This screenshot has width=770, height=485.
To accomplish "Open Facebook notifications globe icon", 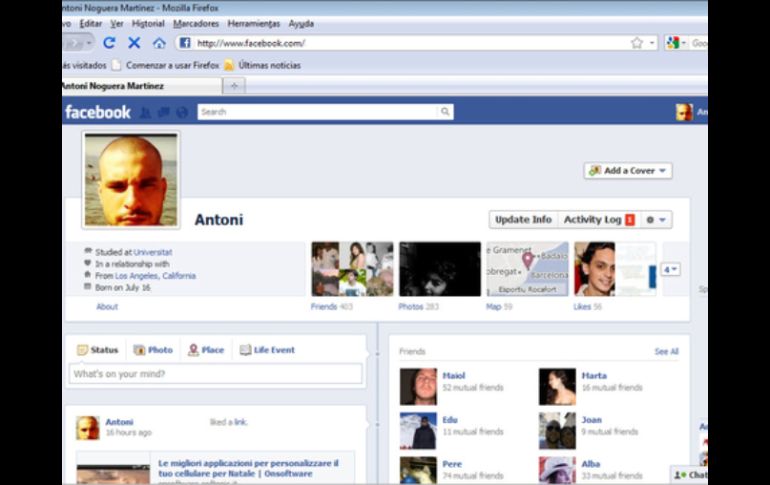I will (181, 112).
